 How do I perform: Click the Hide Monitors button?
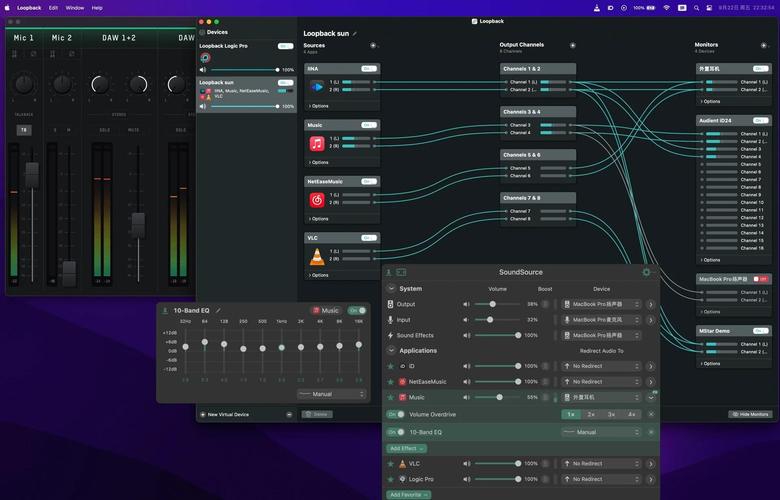click(x=750, y=414)
